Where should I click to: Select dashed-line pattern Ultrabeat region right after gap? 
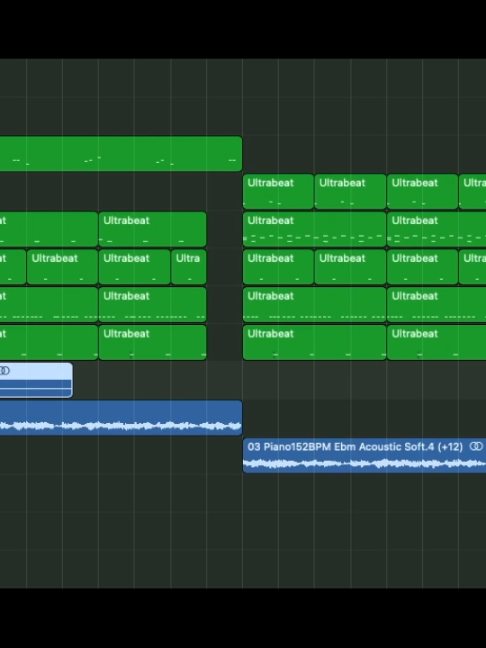point(314,305)
